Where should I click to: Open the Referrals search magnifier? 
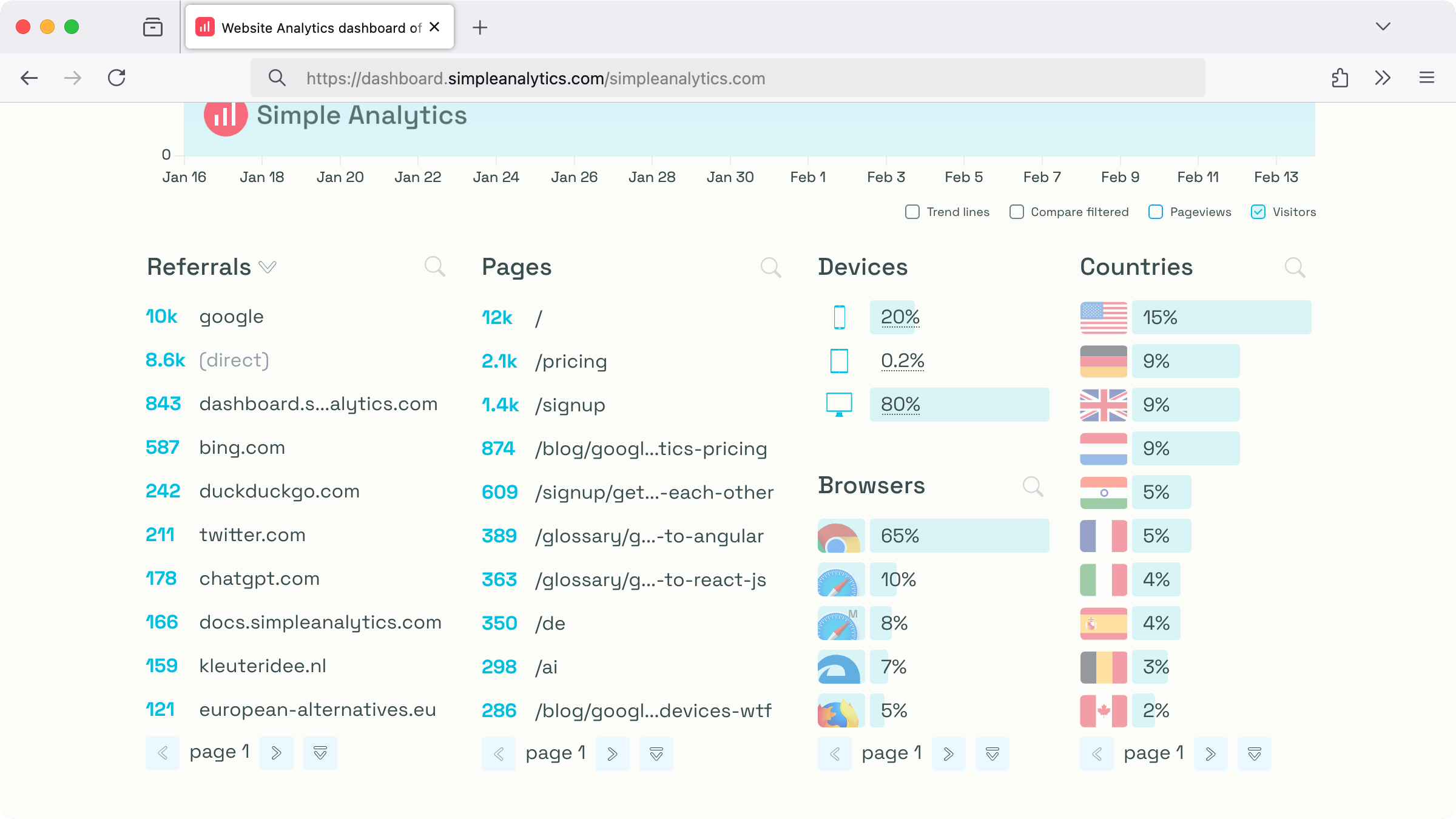434,266
